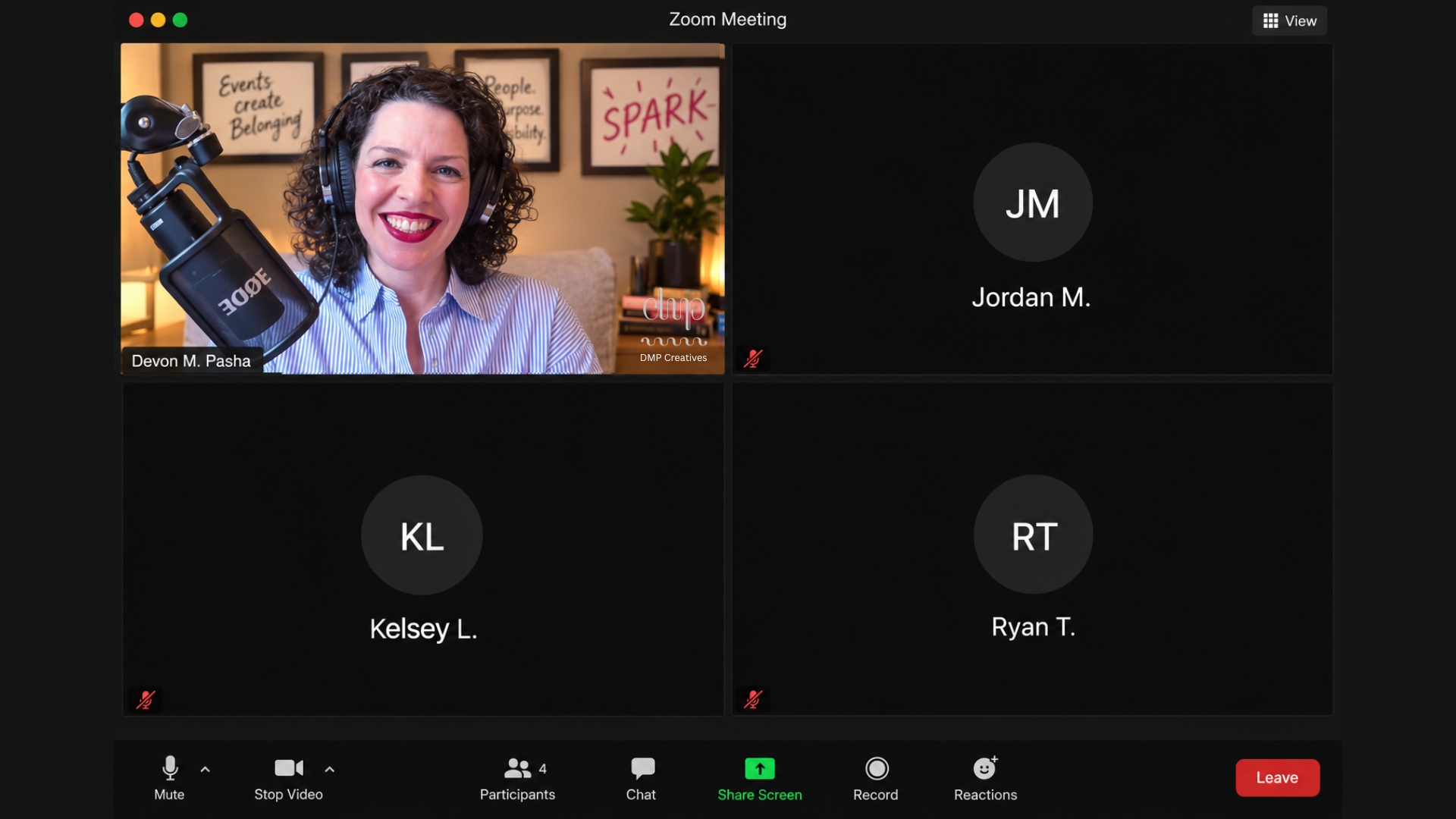Viewport: 1456px width, 819px height.
Task: Enter full screen with green button
Action: (180, 20)
